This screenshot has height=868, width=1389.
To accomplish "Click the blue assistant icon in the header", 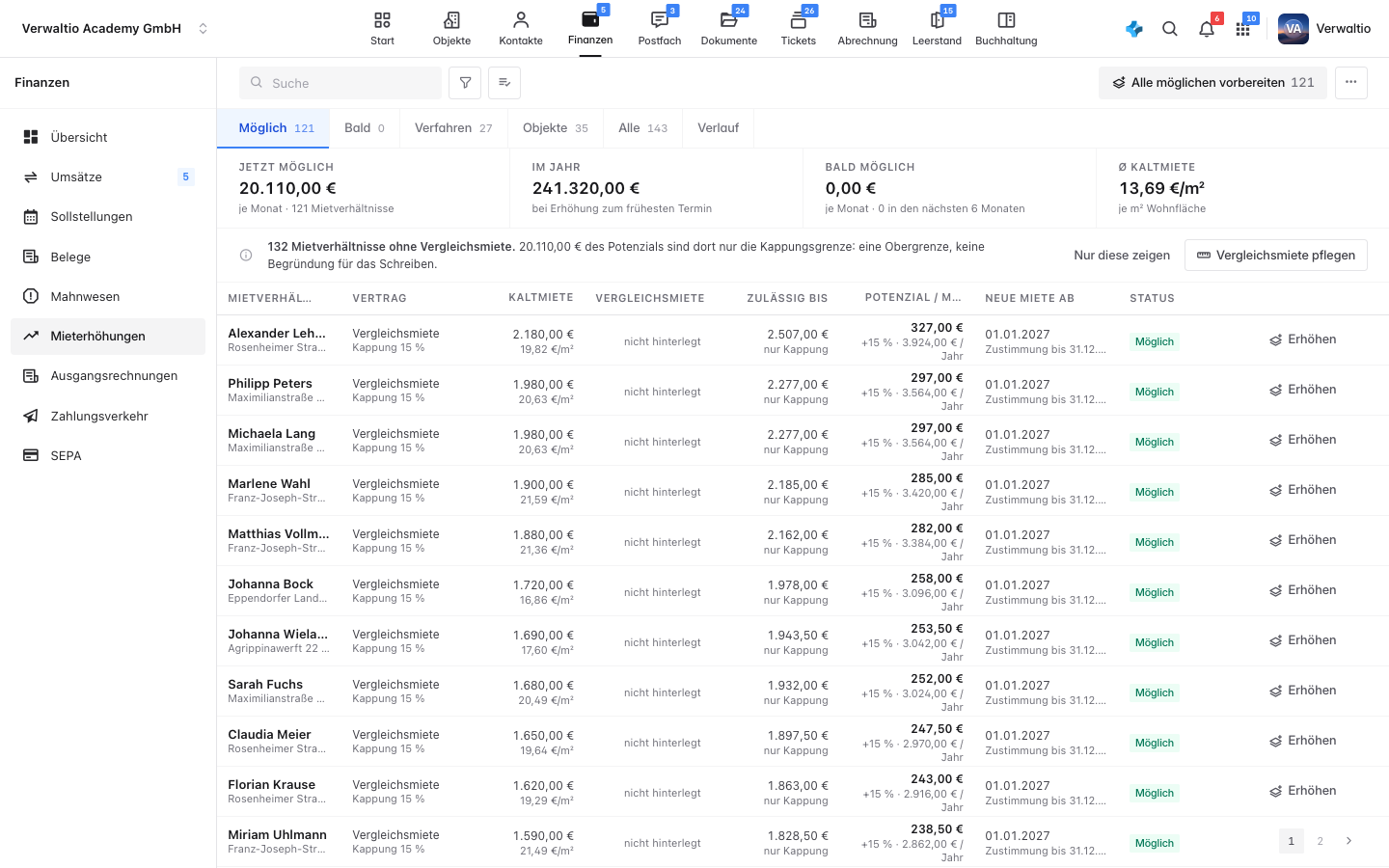I will [1134, 29].
